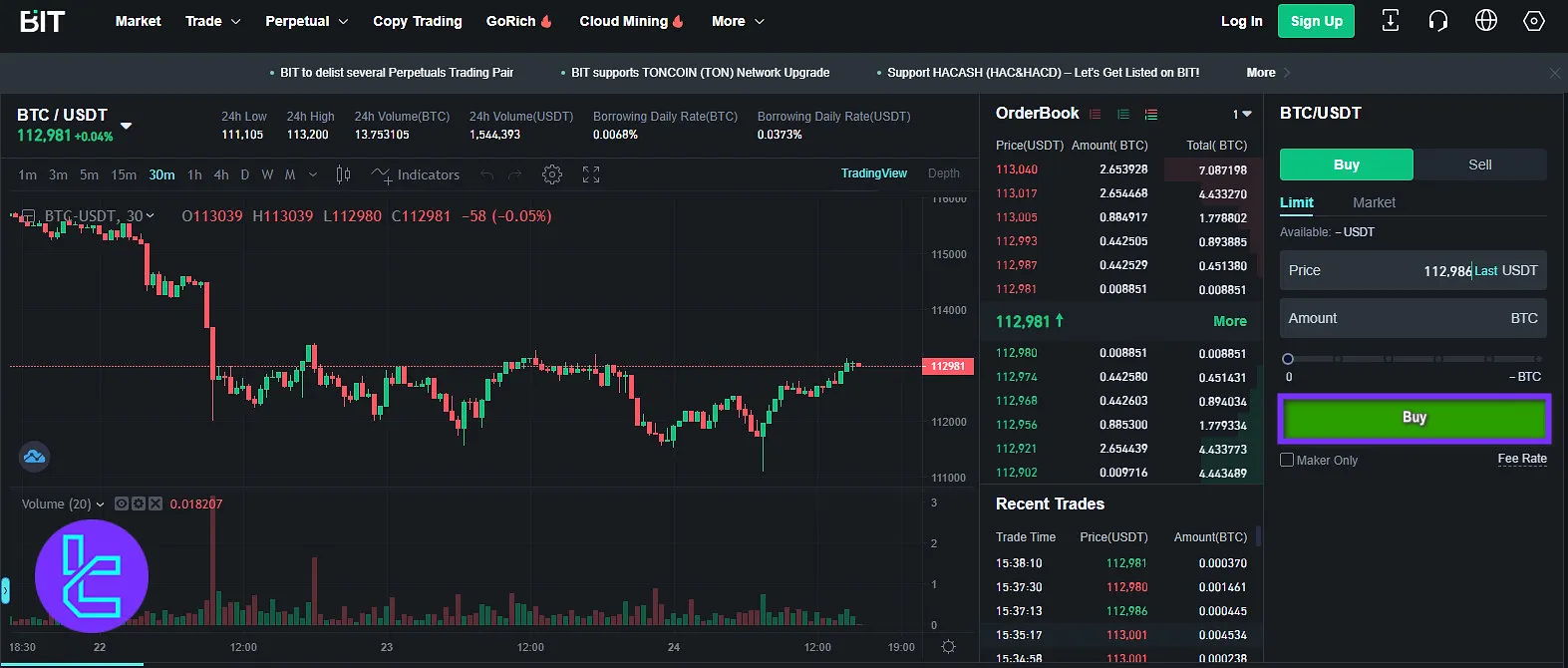Click the headset customer support icon

click(x=1437, y=21)
